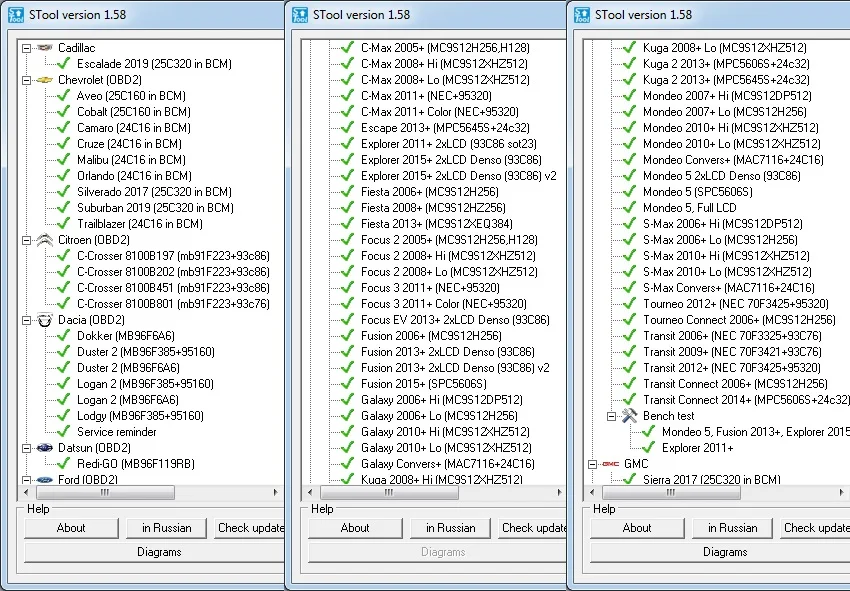Click the Dacia brand logo icon
Screen dimensions: 850x591
pos(45,320)
